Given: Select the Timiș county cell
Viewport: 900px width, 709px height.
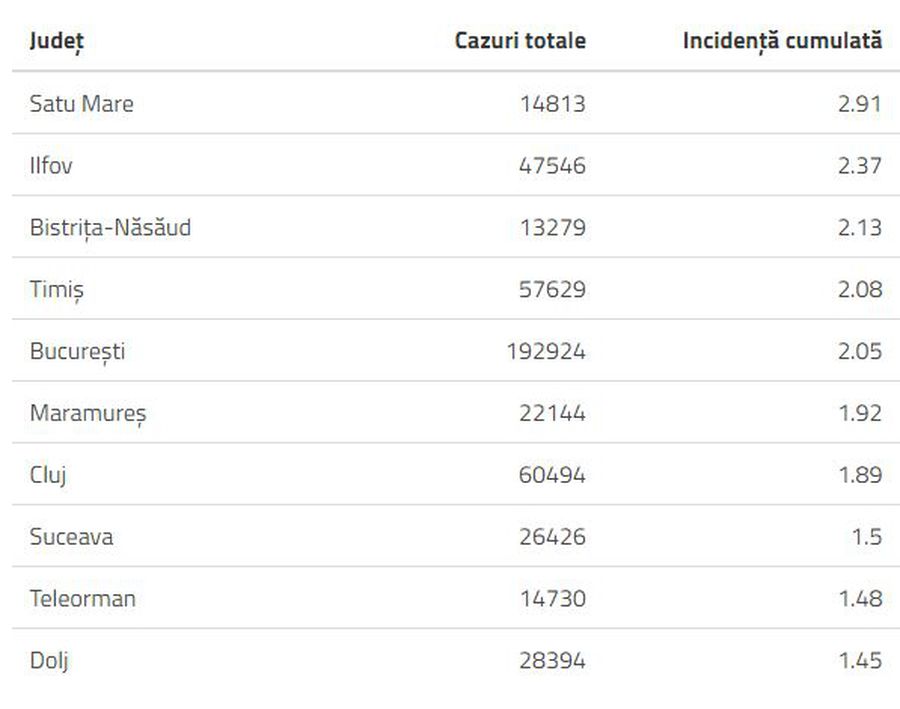Looking at the screenshot, I should pyautogui.click(x=56, y=290).
